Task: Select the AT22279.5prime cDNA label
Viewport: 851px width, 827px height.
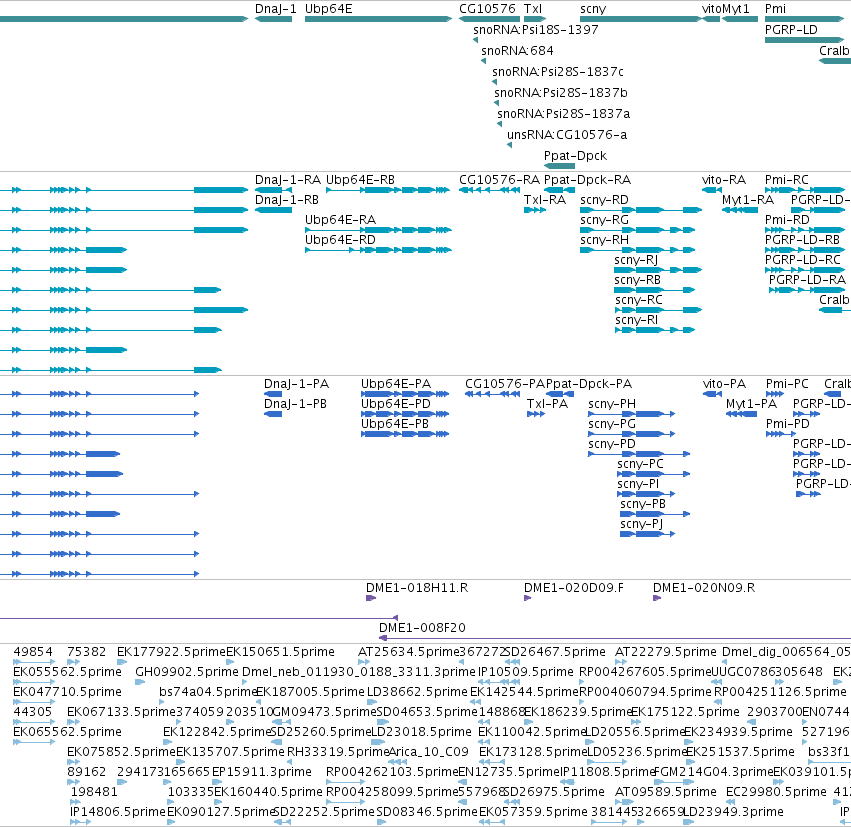Action: pyautogui.click(x=665, y=652)
